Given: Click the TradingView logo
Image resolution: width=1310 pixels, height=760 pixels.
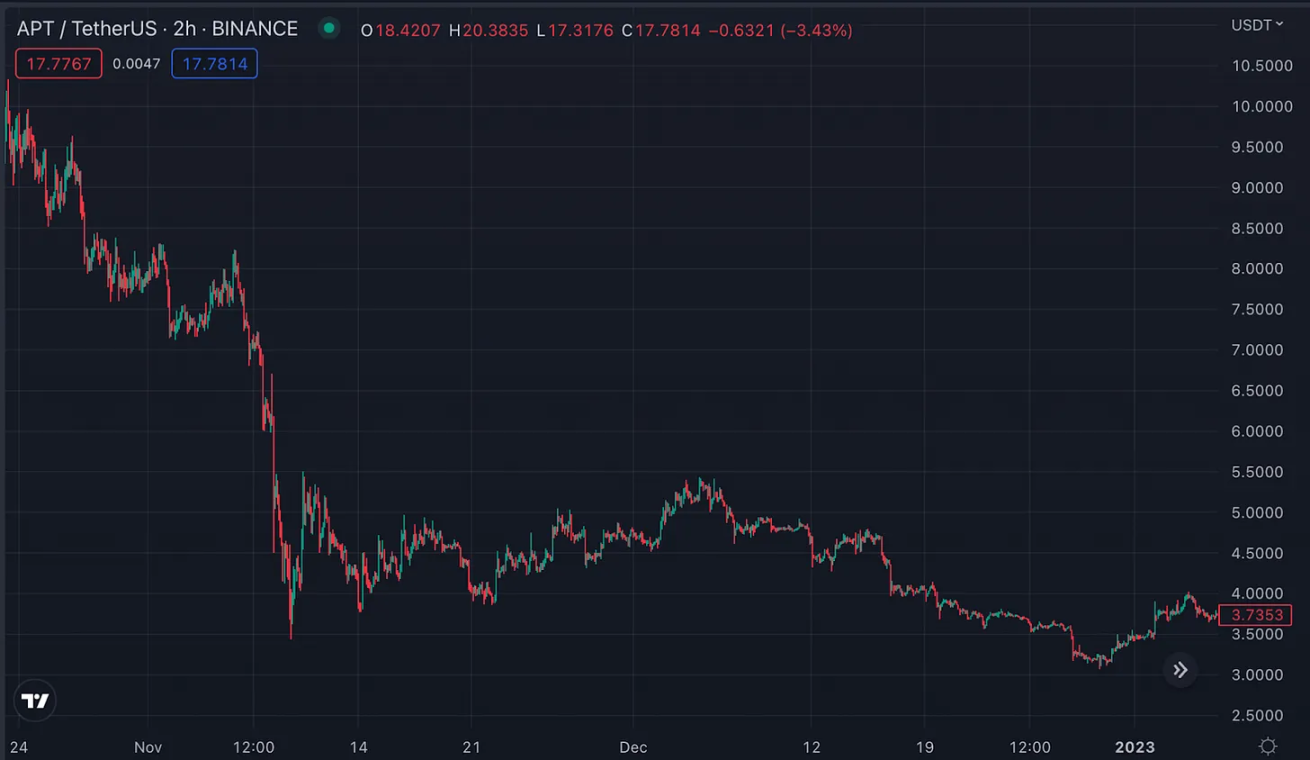Looking at the screenshot, I should click(34, 701).
